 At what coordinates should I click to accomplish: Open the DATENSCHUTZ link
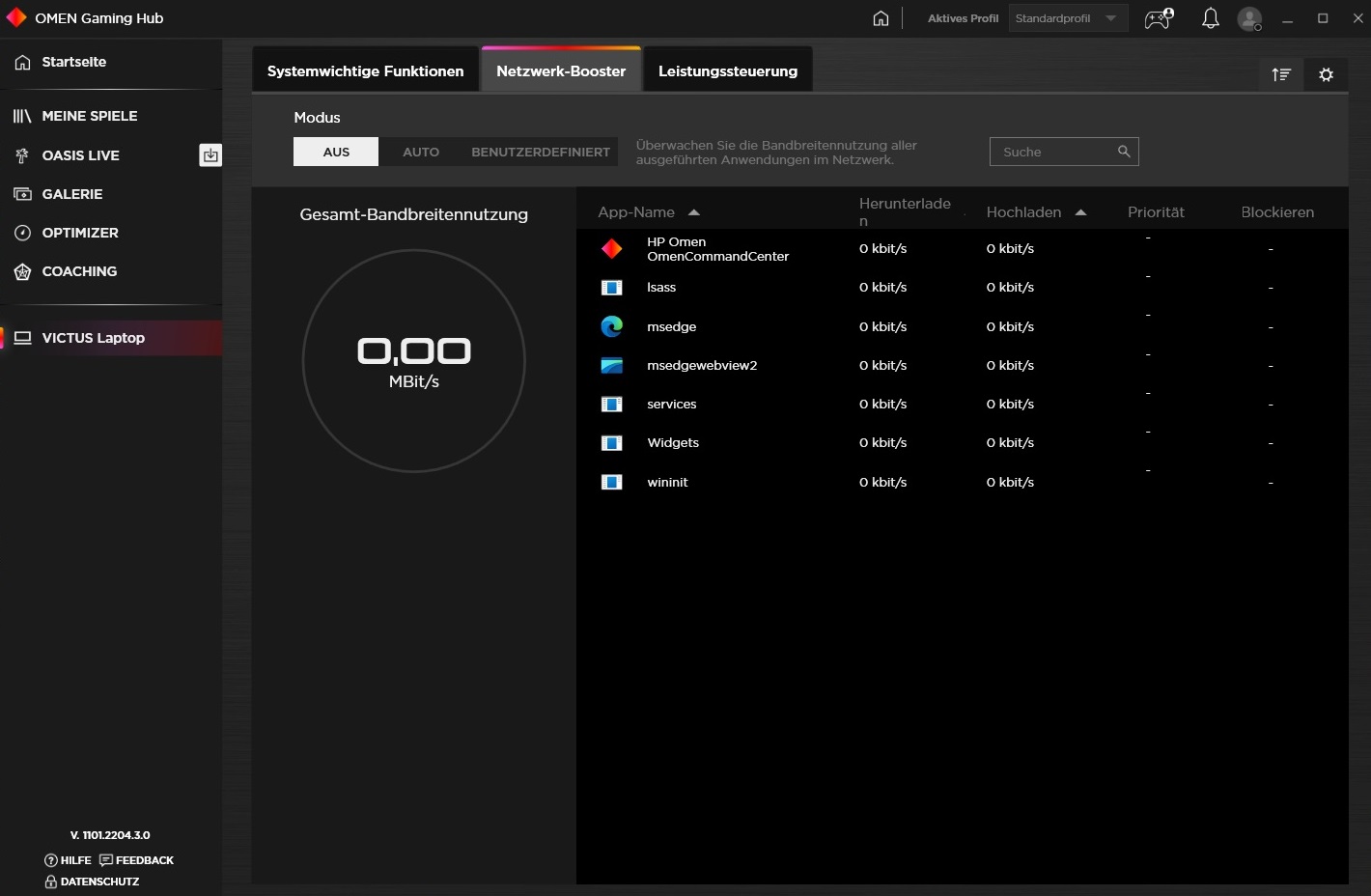tap(93, 882)
